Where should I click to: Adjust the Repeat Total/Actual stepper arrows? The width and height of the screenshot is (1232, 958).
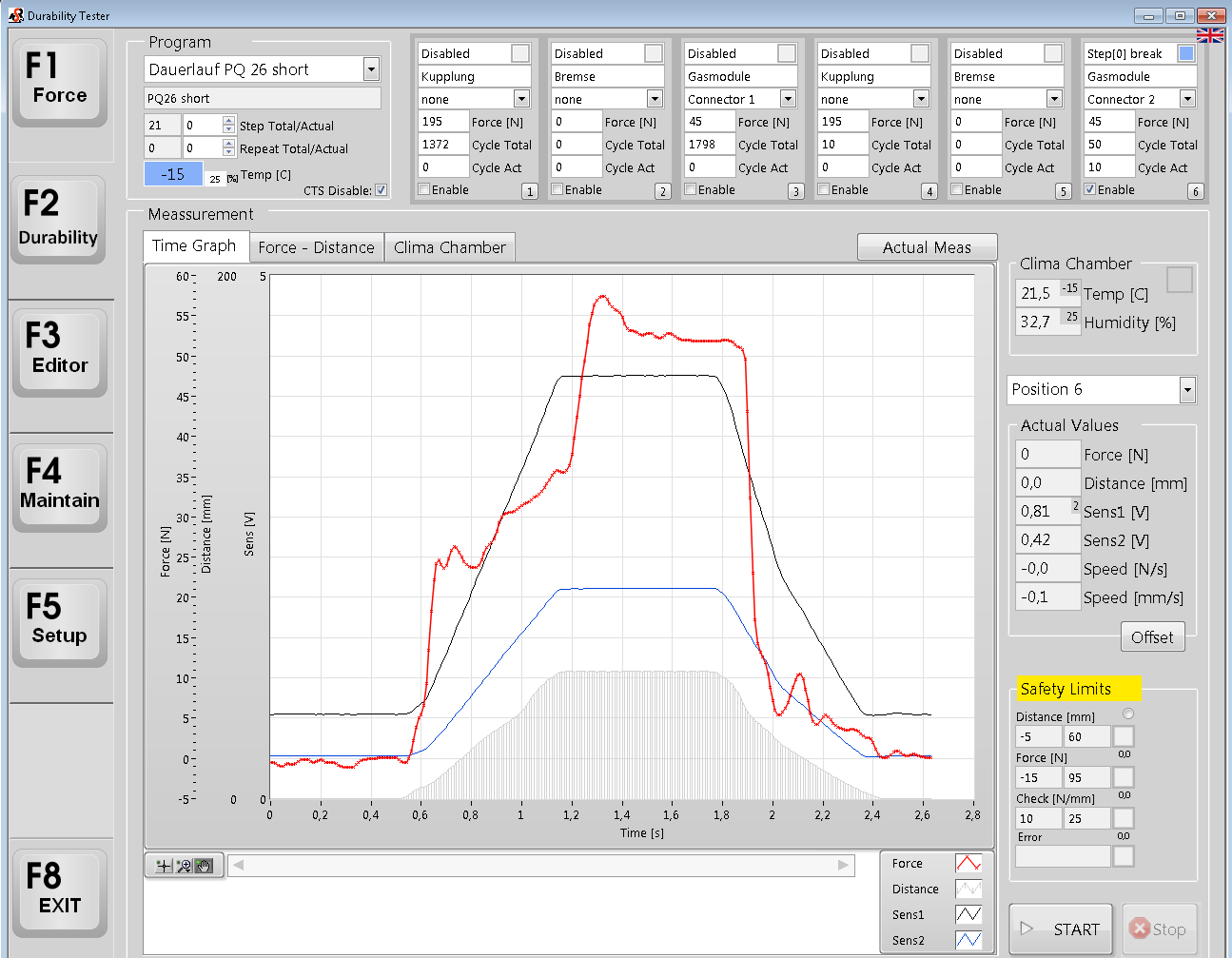pyautogui.click(x=228, y=147)
